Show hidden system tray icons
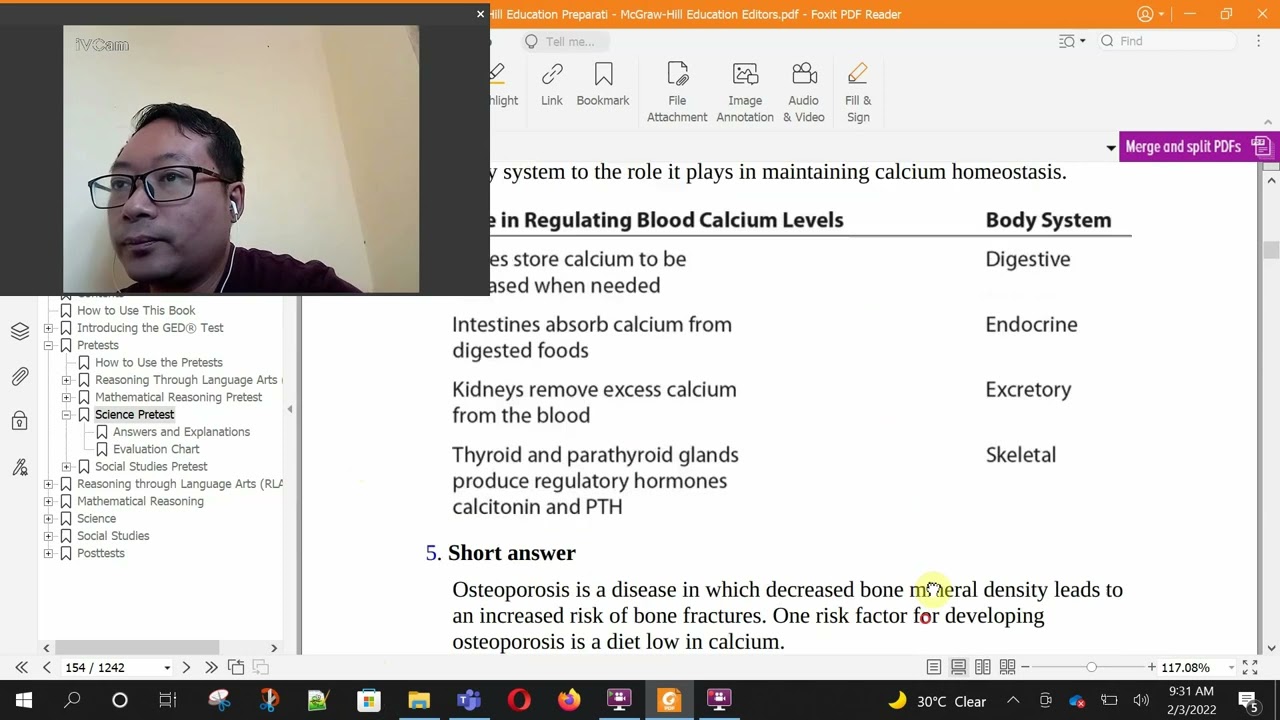 pyautogui.click(x=1013, y=700)
